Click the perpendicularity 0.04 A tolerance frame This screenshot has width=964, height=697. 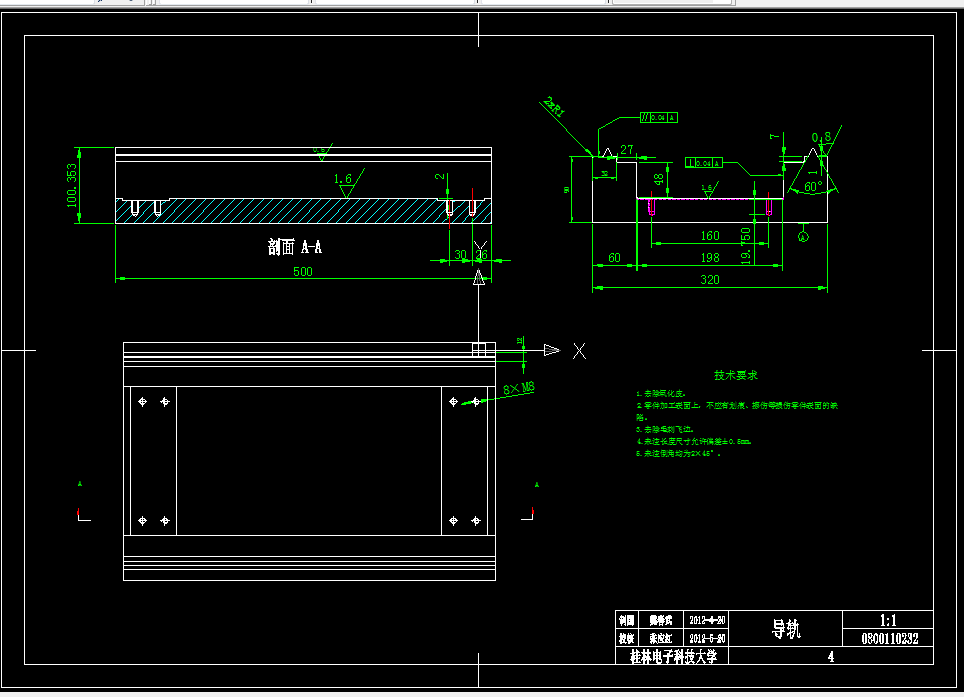click(x=704, y=163)
